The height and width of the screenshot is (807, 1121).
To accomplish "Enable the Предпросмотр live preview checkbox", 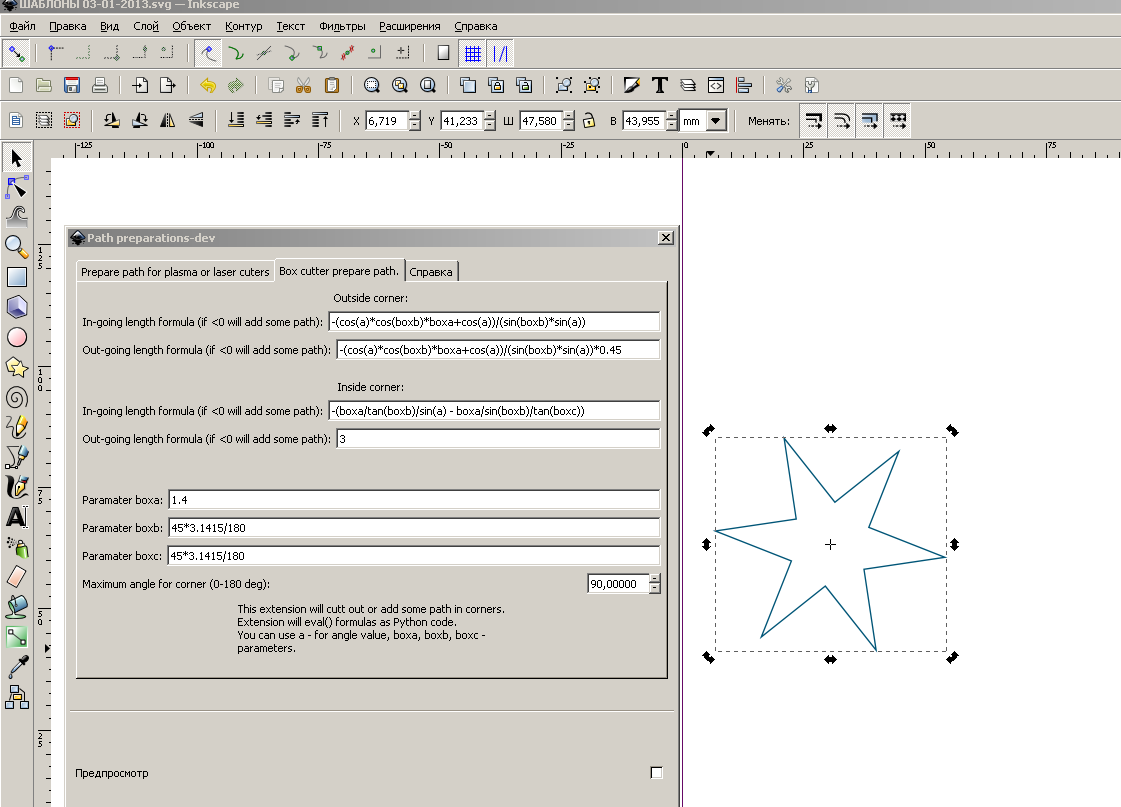I will [x=656, y=772].
